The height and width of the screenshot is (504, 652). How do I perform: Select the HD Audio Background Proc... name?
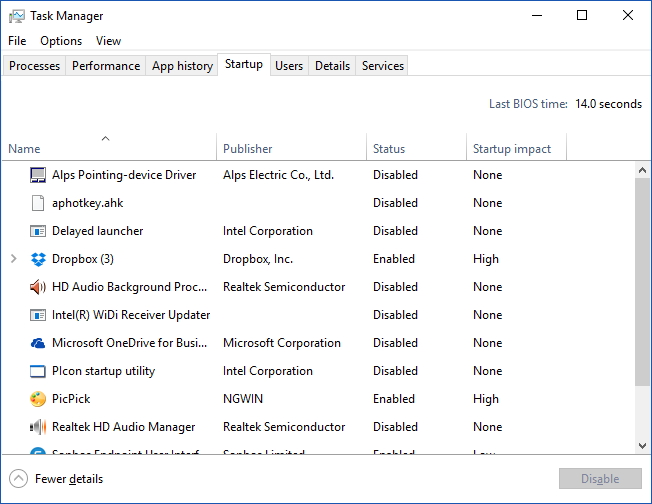coord(129,287)
